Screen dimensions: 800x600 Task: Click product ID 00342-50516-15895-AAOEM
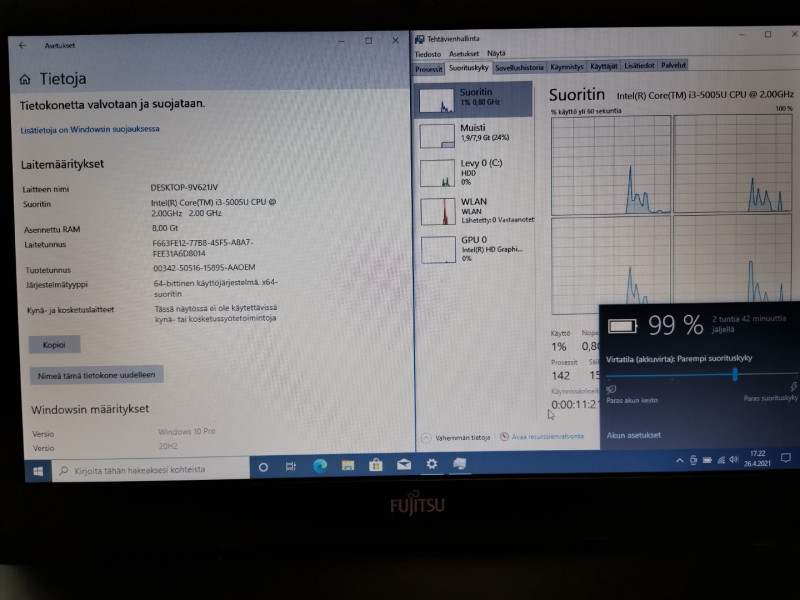[204, 268]
